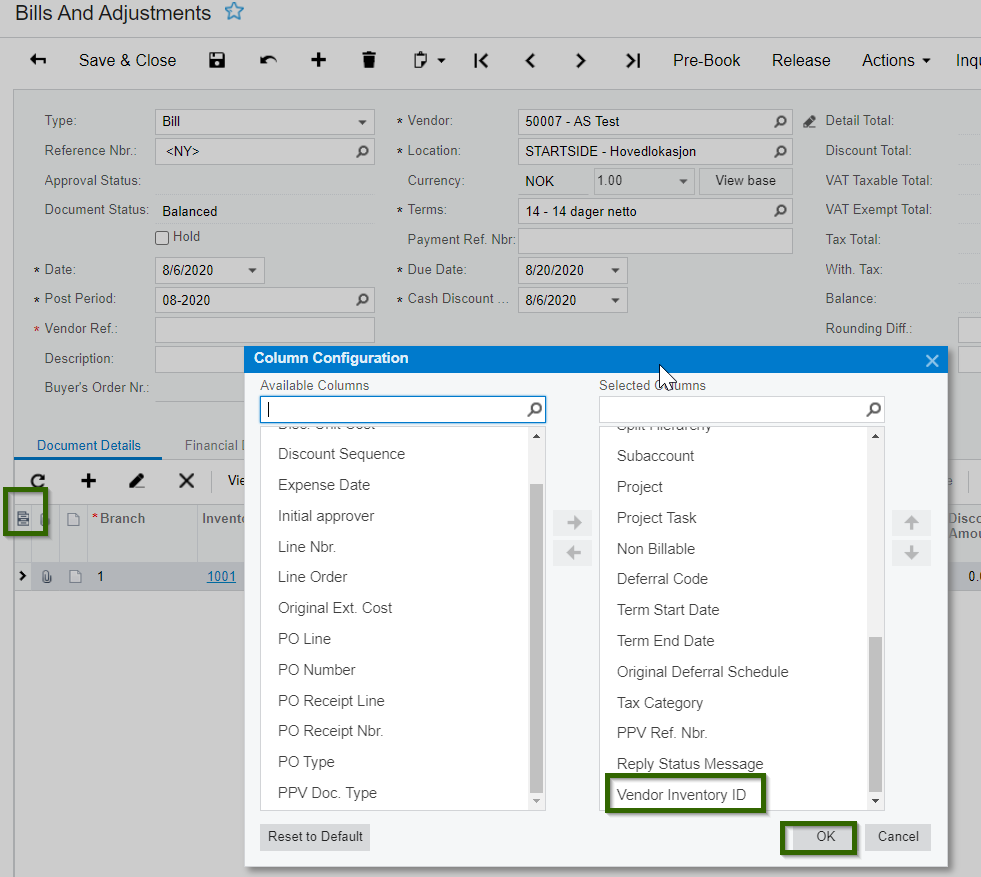
Task: Refresh the document details grid
Action: pos(38,480)
